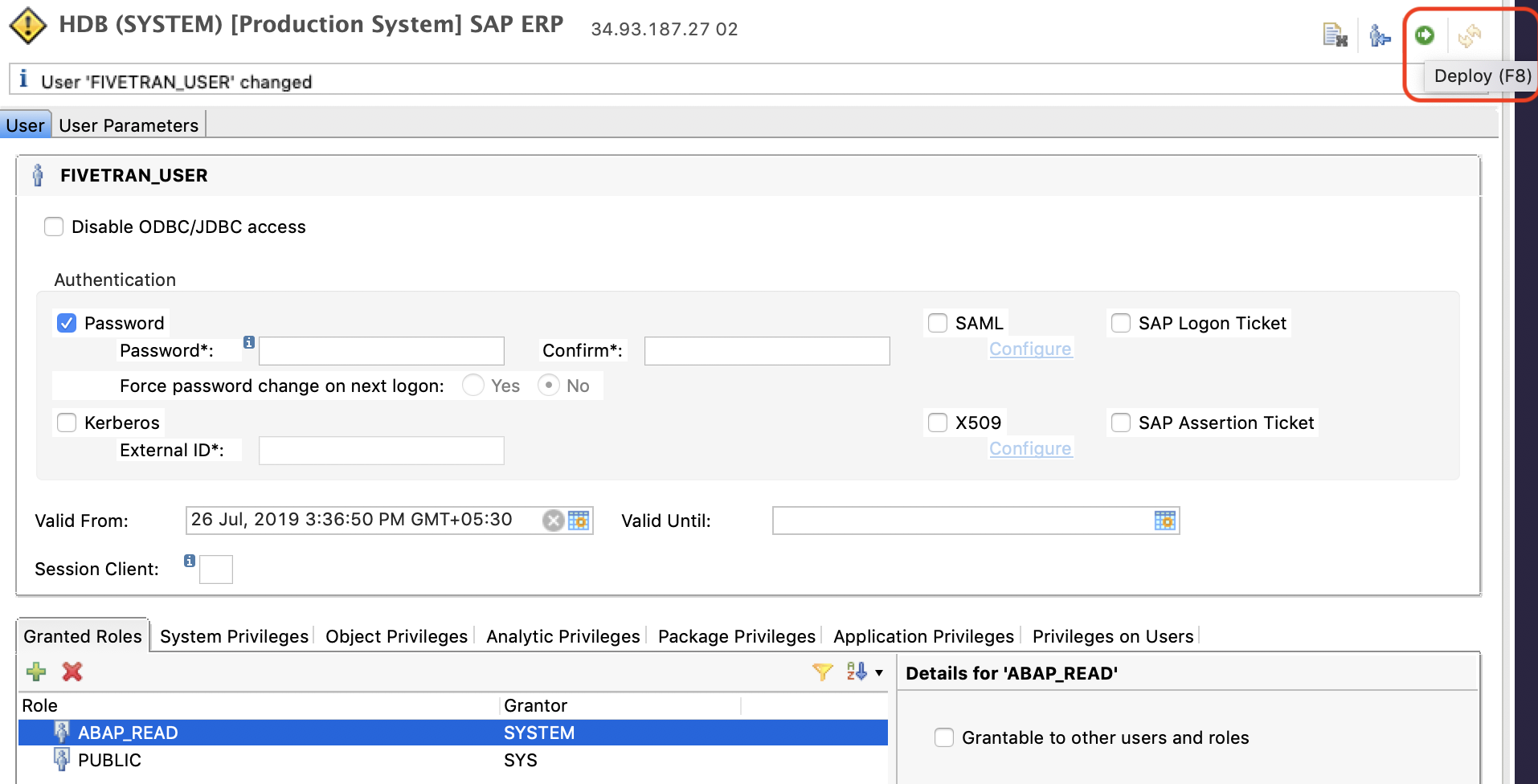Click the FIVETRAN_USER person icon
Viewport: 1538px width, 784px height.
(x=38, y=175)
